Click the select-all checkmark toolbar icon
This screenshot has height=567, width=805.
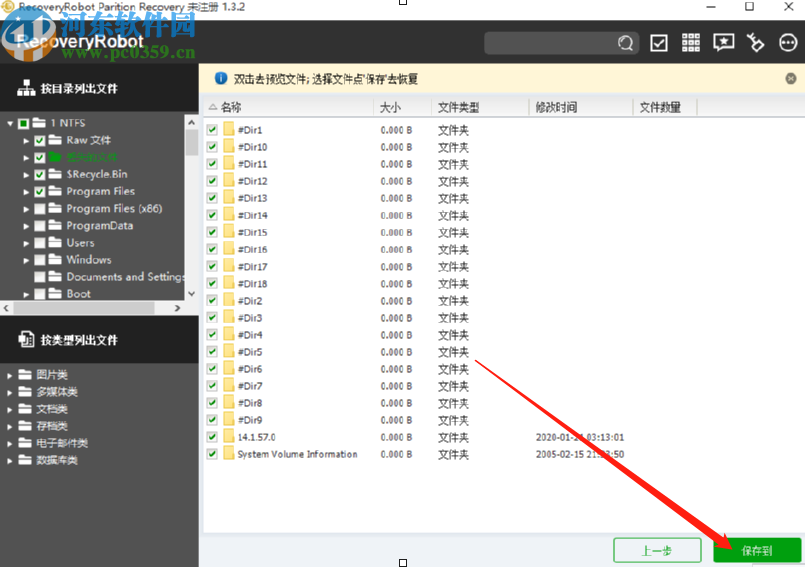659,43
